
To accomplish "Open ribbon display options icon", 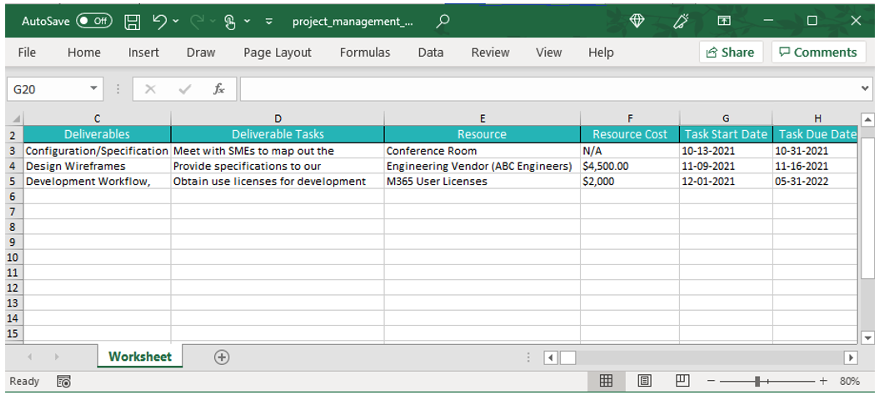I will coord(724,21).
